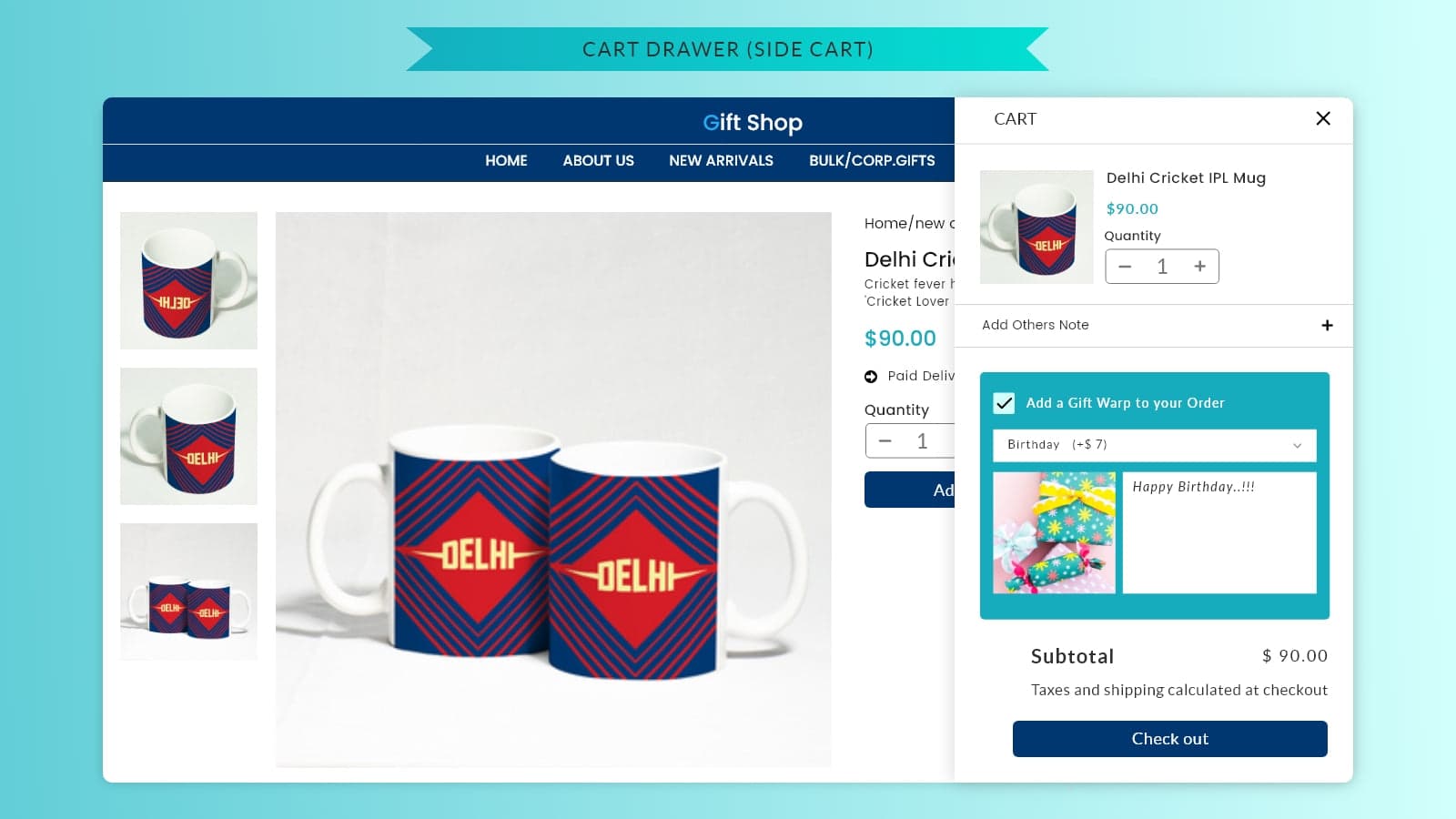
Task: Click the dropdown chevron for gift wrap type
Action: click(1298, 445)
